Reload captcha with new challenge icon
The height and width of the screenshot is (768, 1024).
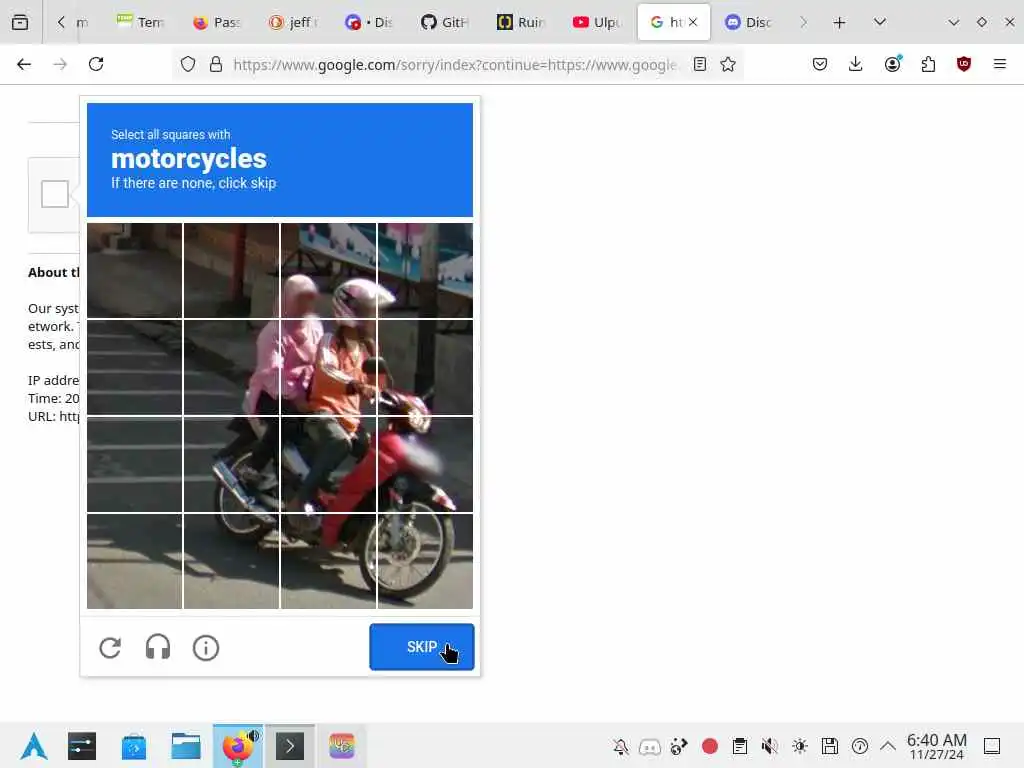(110, 648)
